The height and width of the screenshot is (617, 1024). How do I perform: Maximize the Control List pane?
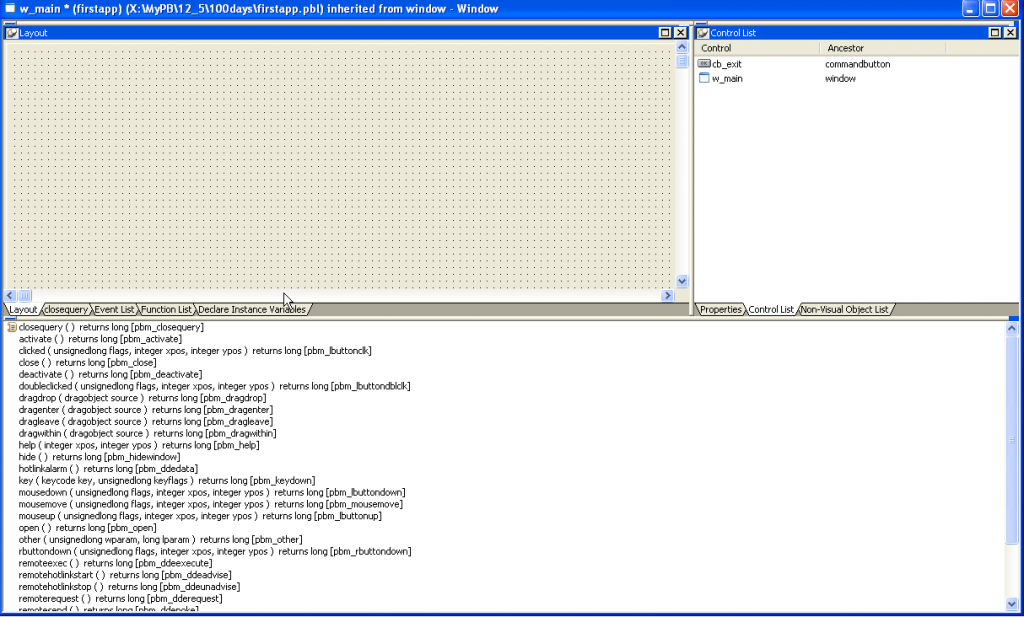click(x=995, y=33)
